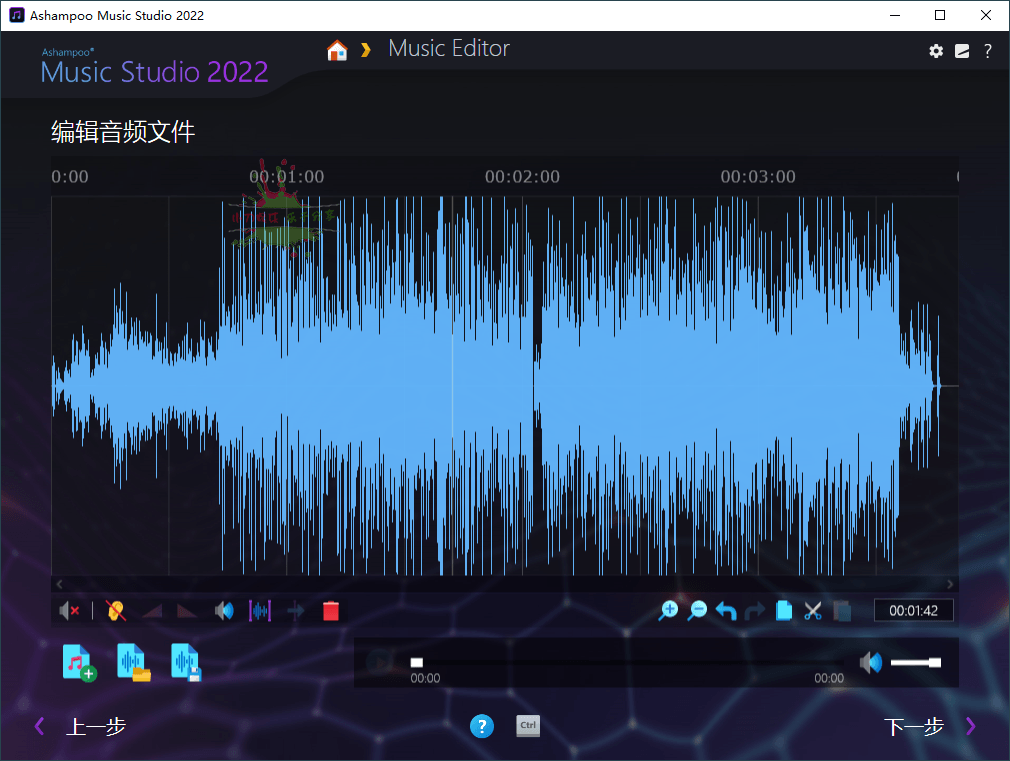Open an audio file from folder
This screenshot has width=1010, height=761.
133,662
